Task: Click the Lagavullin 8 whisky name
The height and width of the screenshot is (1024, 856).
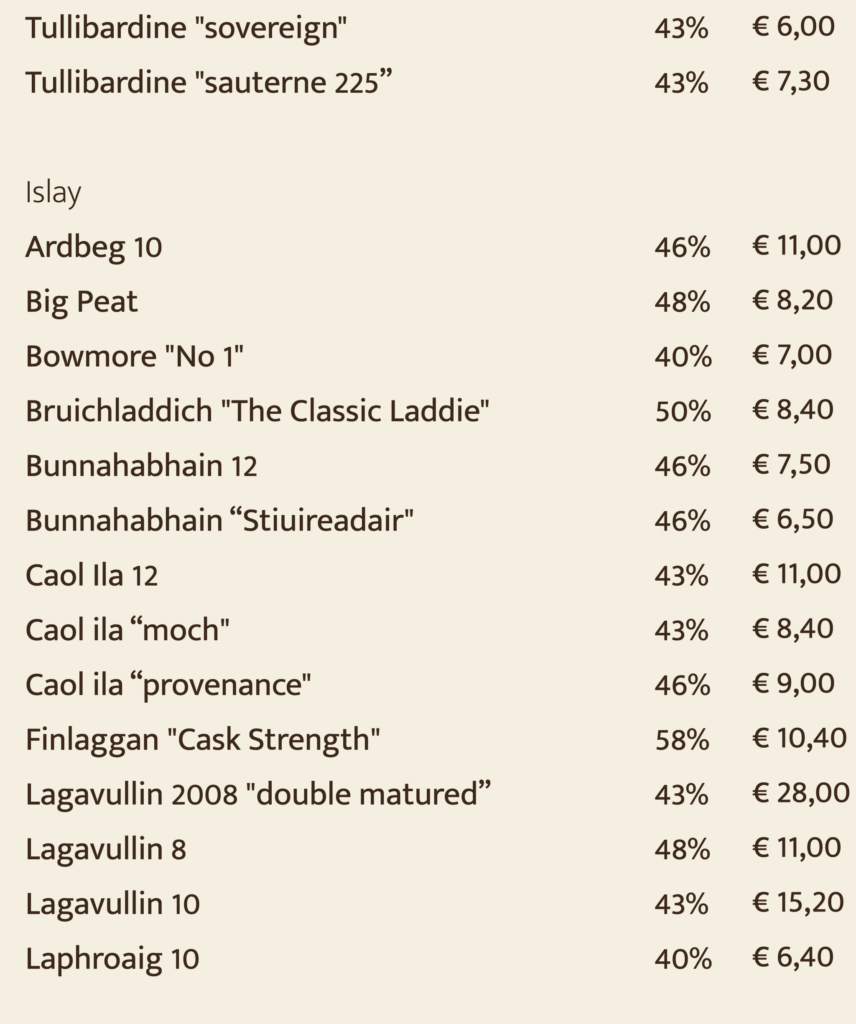Action: pos(106,850)
